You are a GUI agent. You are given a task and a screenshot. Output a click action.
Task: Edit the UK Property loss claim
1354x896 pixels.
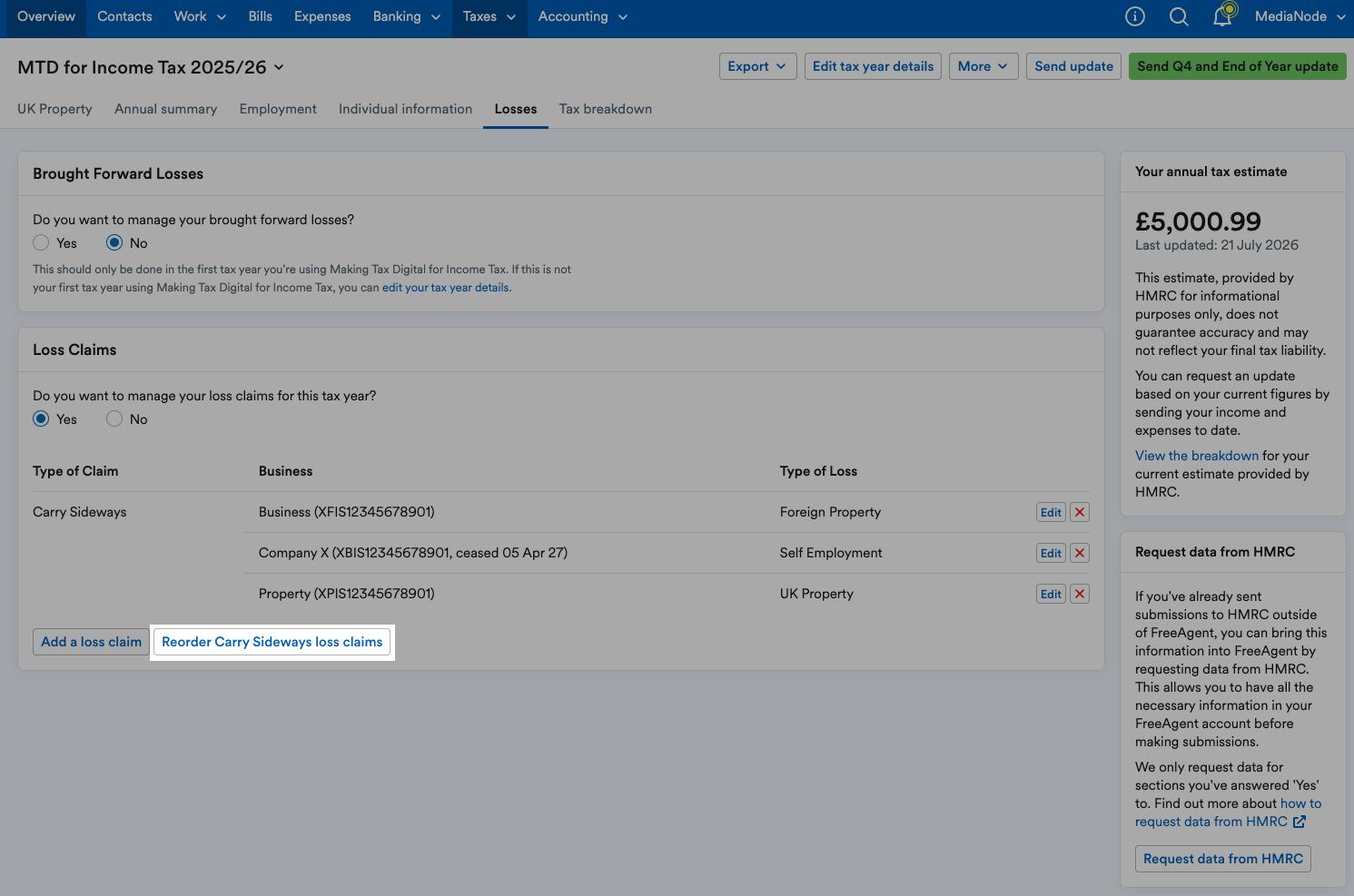point(1051,594)
